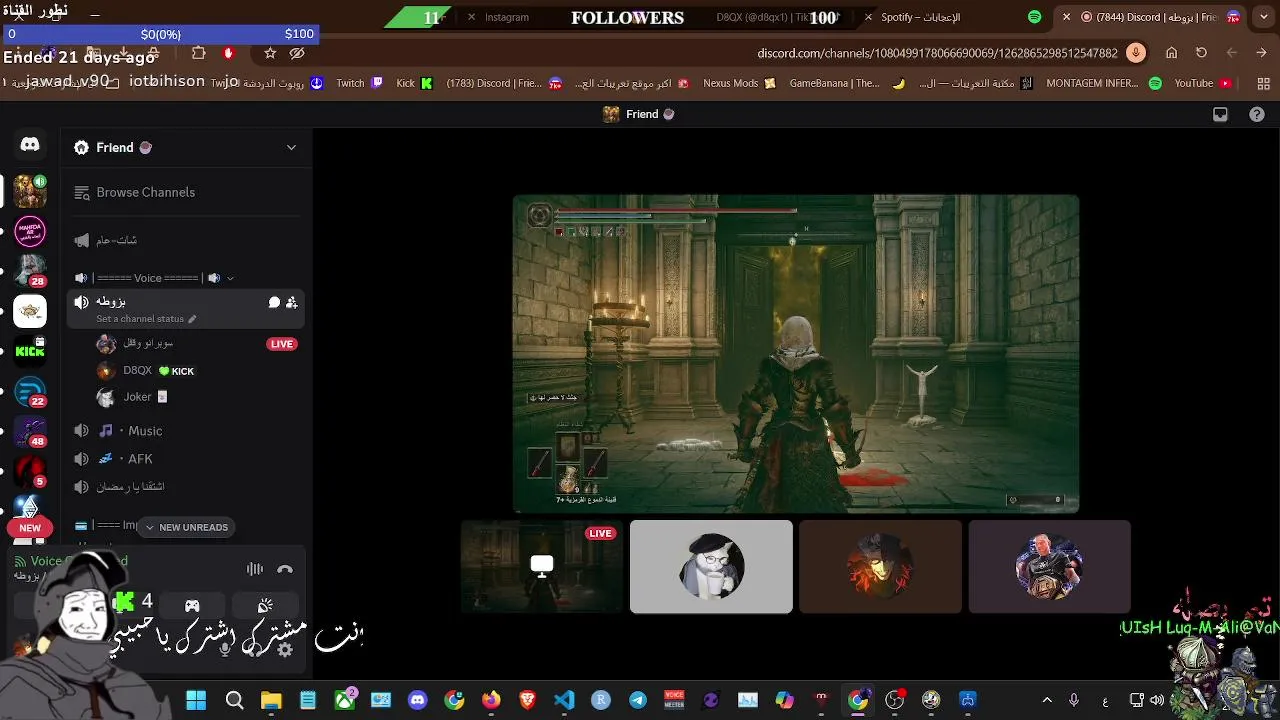Set a channel status link
This screenshot has height=720, width=1280.
coord(140,319)
